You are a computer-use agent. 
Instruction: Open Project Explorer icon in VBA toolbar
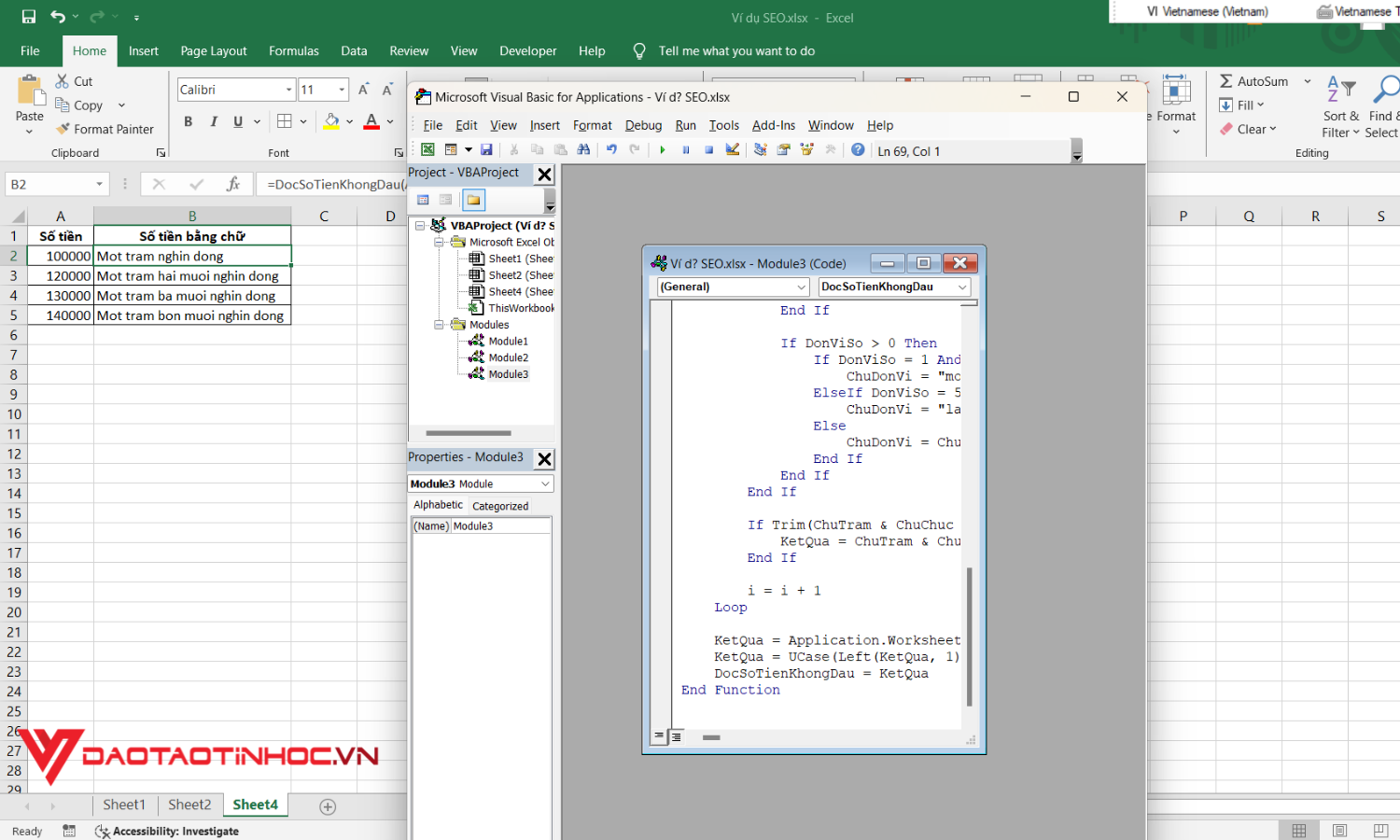[x=760, y=149]
